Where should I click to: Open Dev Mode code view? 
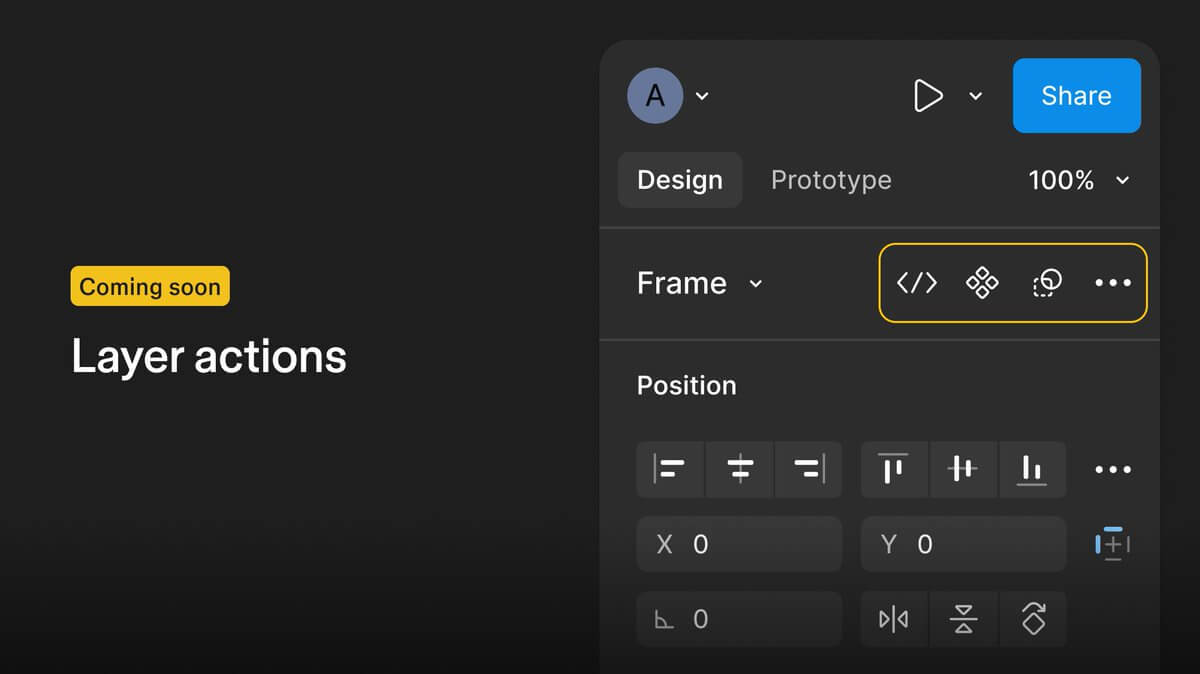tap(915, 283)
